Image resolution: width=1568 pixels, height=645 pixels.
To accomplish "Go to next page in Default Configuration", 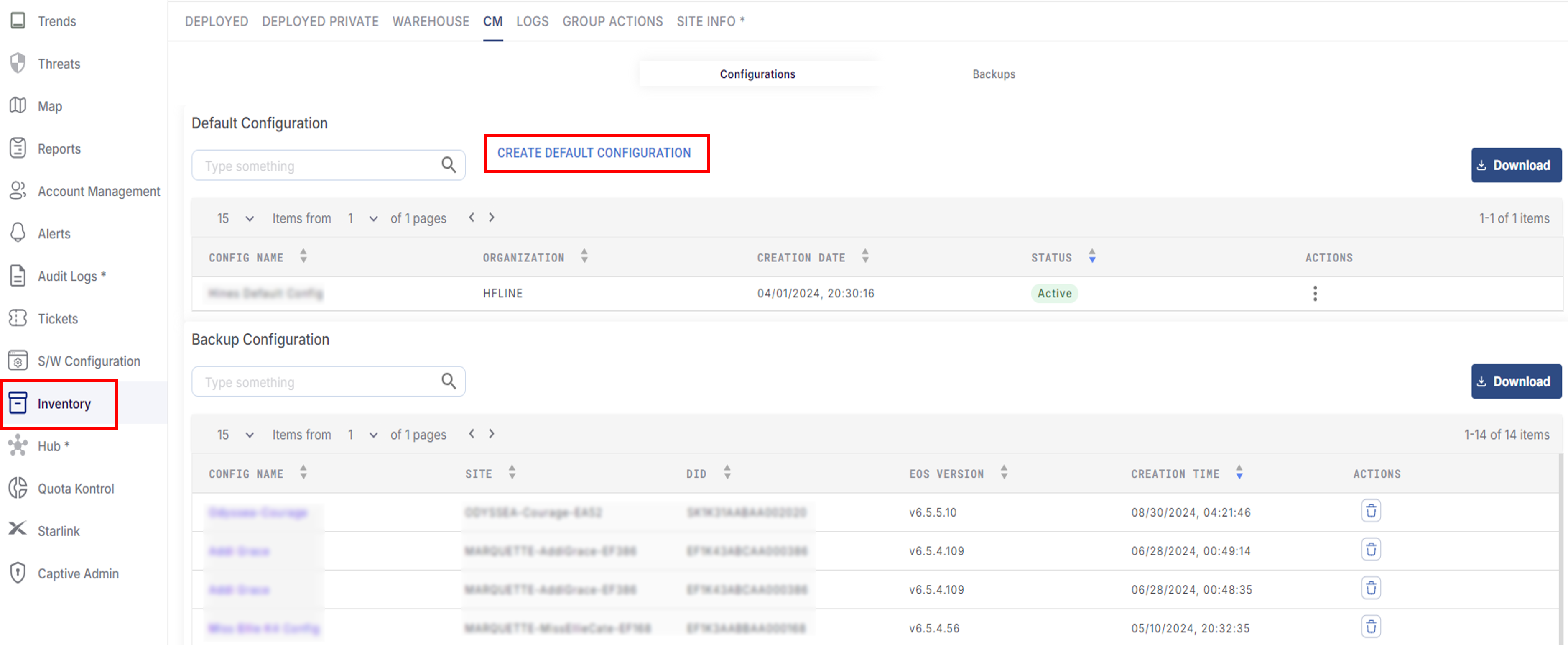I will click(492, 218).
